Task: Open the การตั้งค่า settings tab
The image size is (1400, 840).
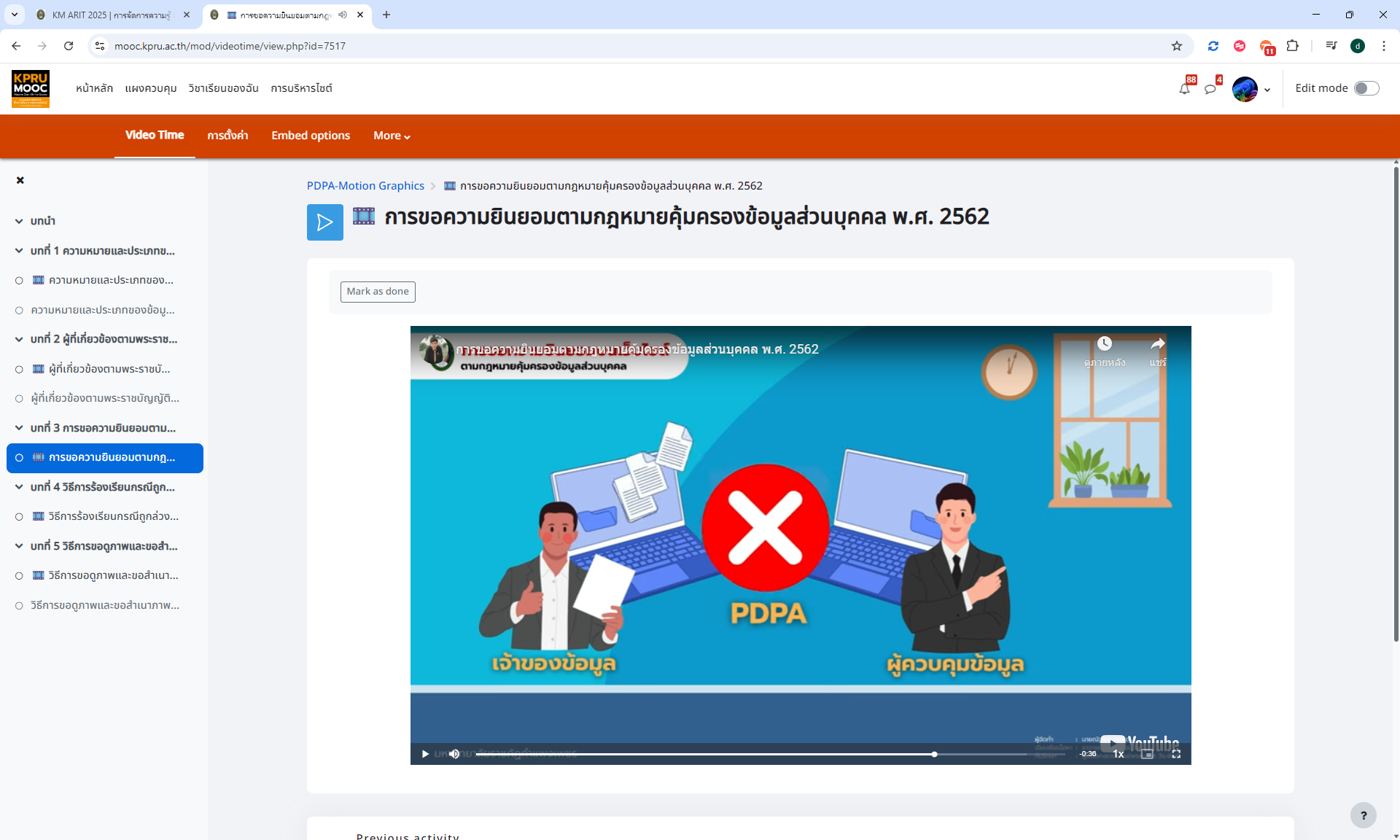Action: (227, 136)
